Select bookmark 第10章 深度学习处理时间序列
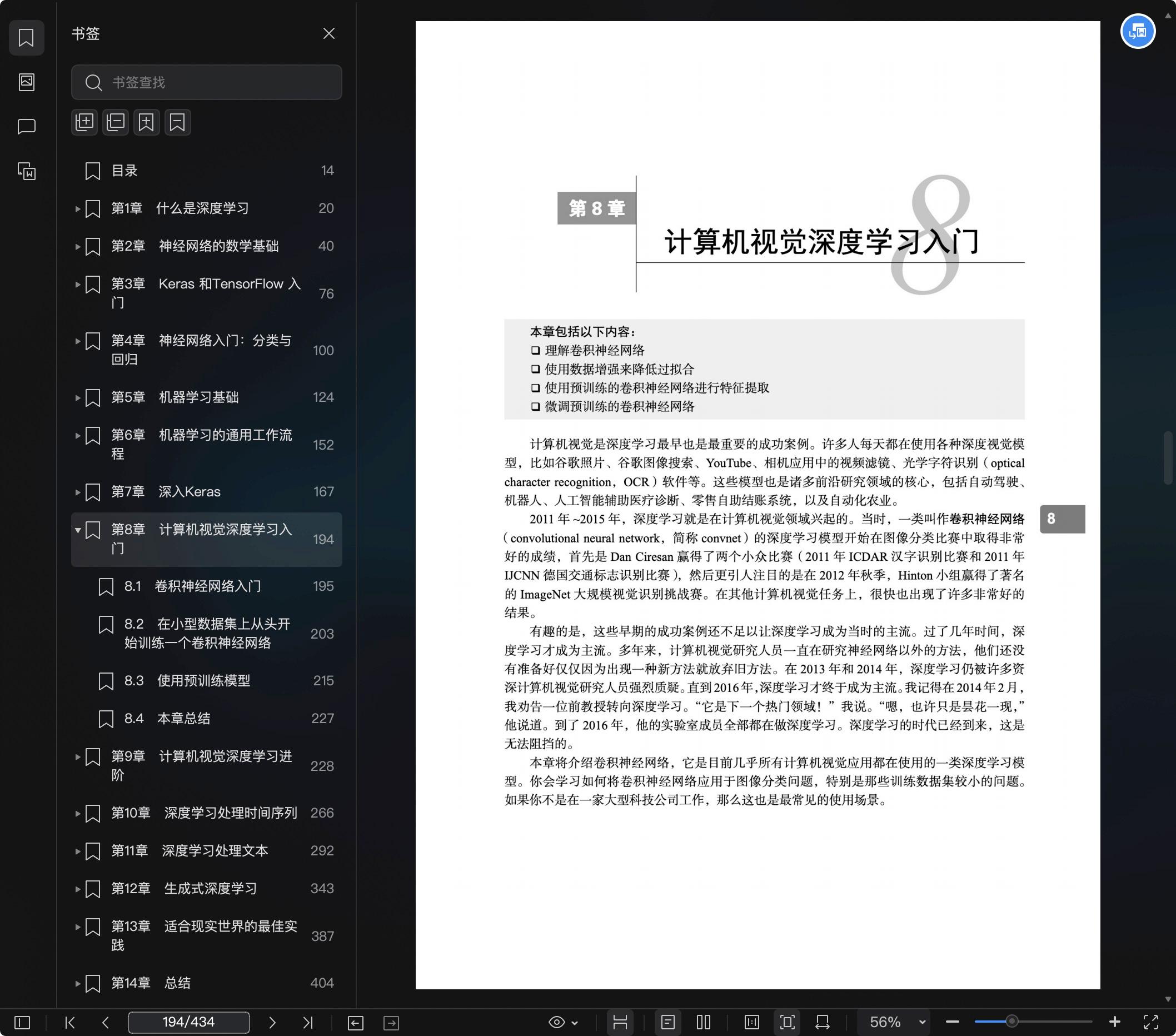The height and width of the screenshot is (1036, 1176). tap(207, 813)
